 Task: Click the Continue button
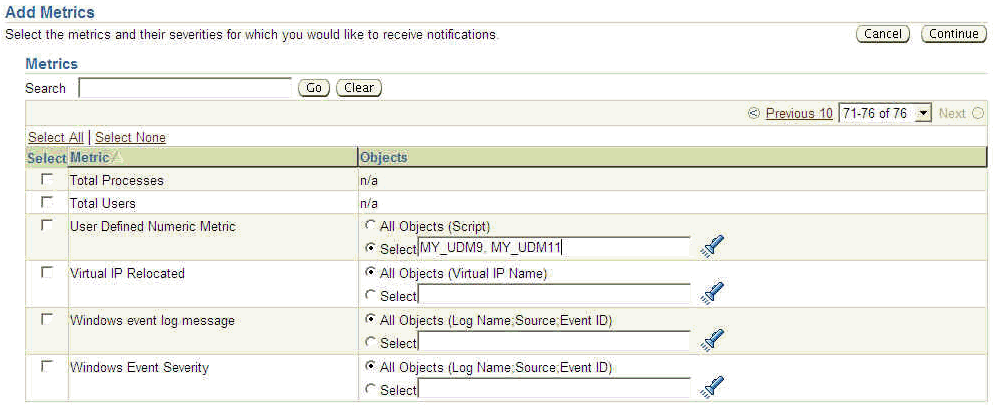pyautogui.click(x=953, y=34)
